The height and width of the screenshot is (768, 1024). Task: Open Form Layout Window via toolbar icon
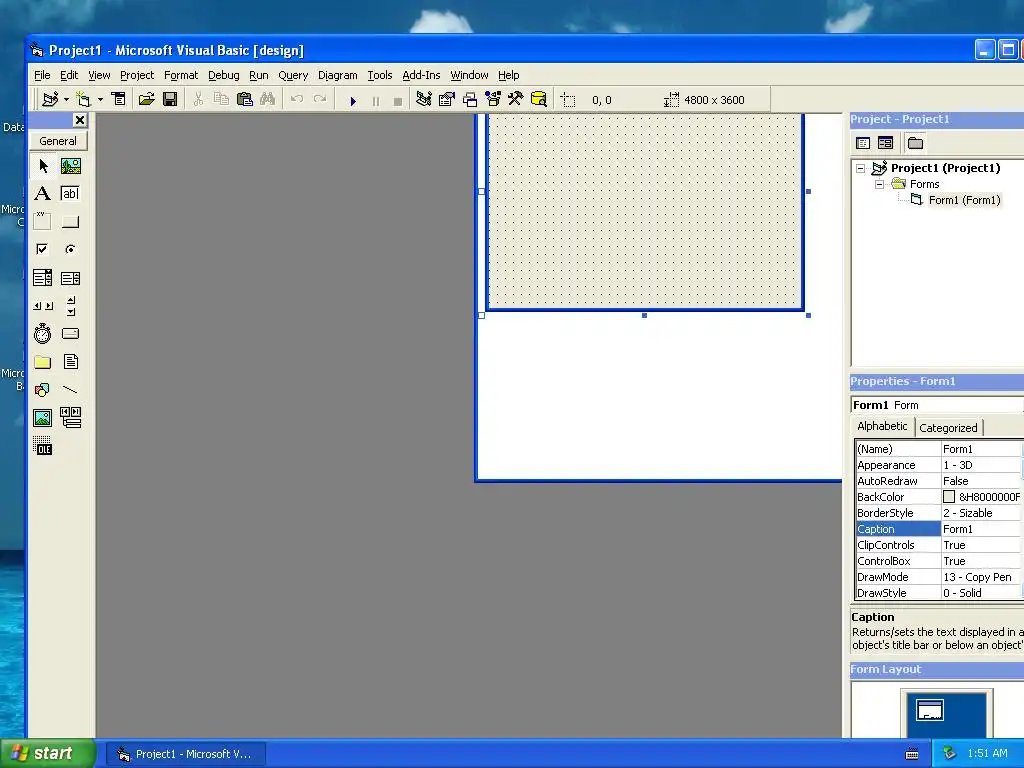point(470,99)
